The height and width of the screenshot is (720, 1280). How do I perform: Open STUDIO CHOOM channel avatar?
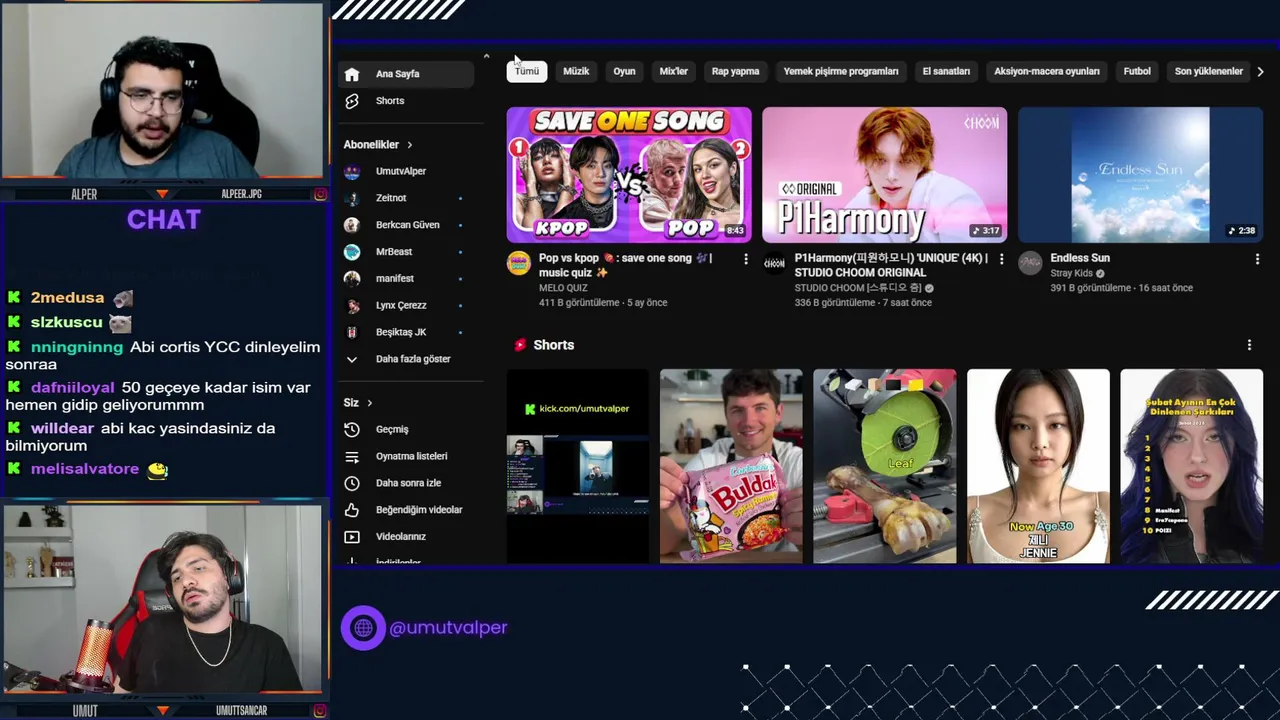[x=774, y=263]
